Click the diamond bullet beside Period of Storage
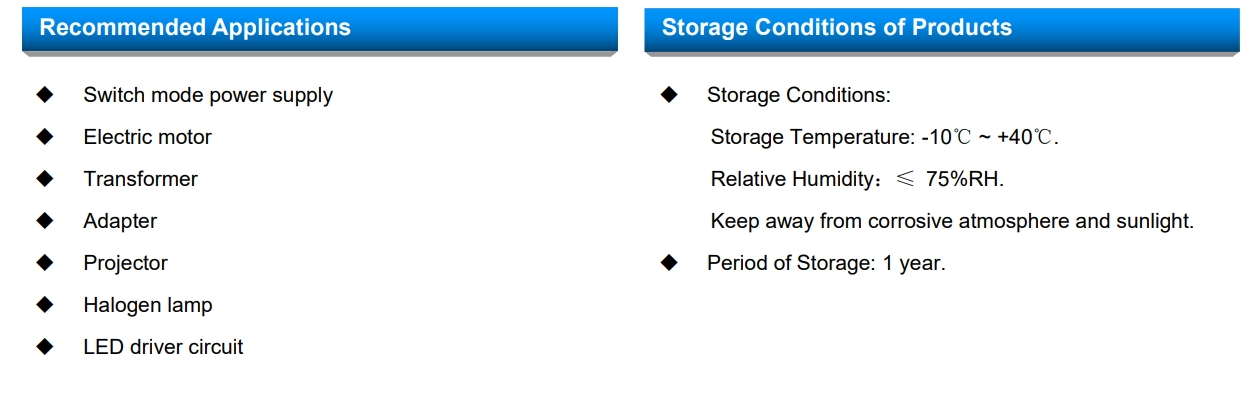The height and width of the screenshot is (414, 1255). point(669,263)
